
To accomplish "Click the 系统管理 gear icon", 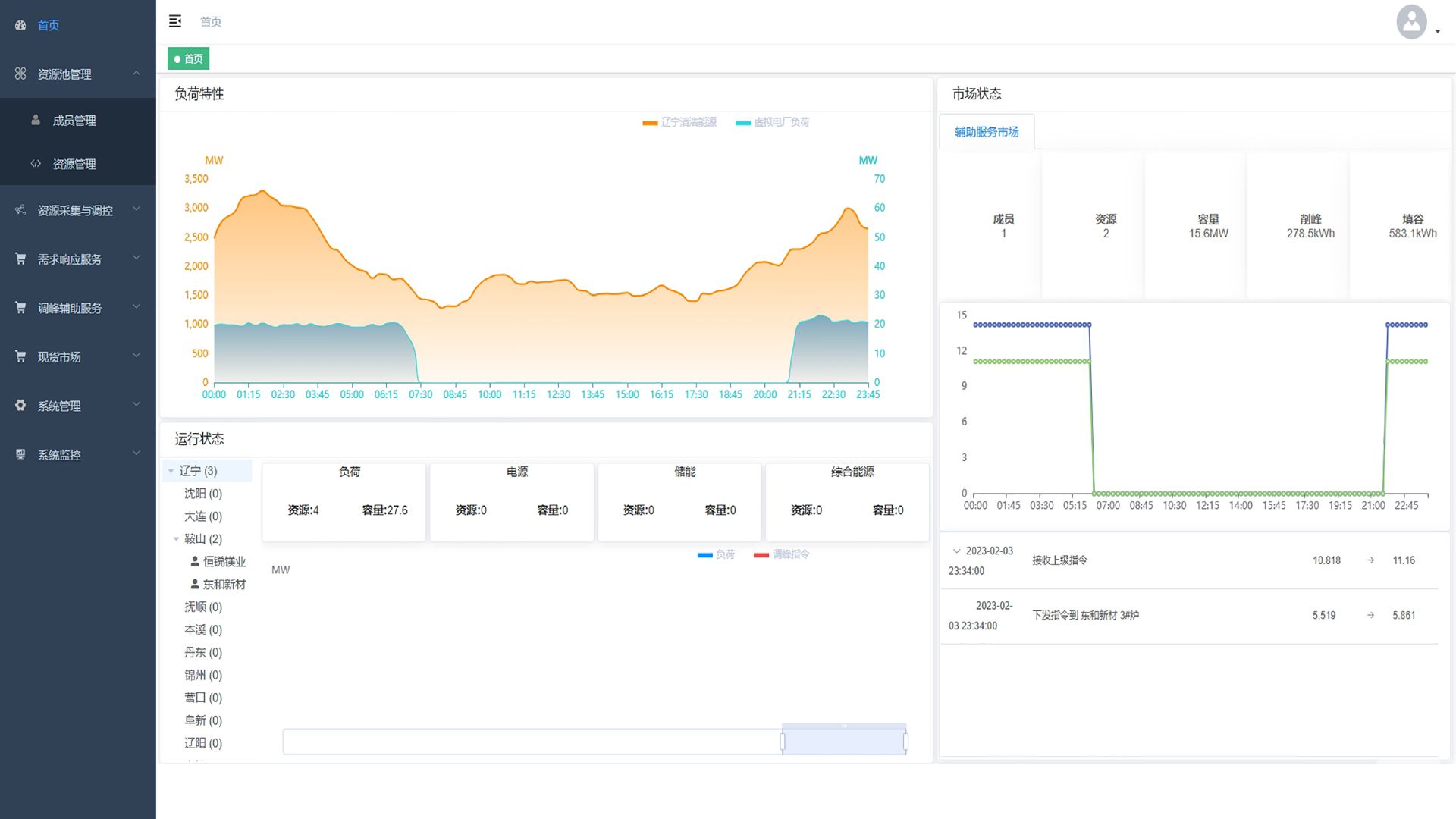I will point(20,405).
